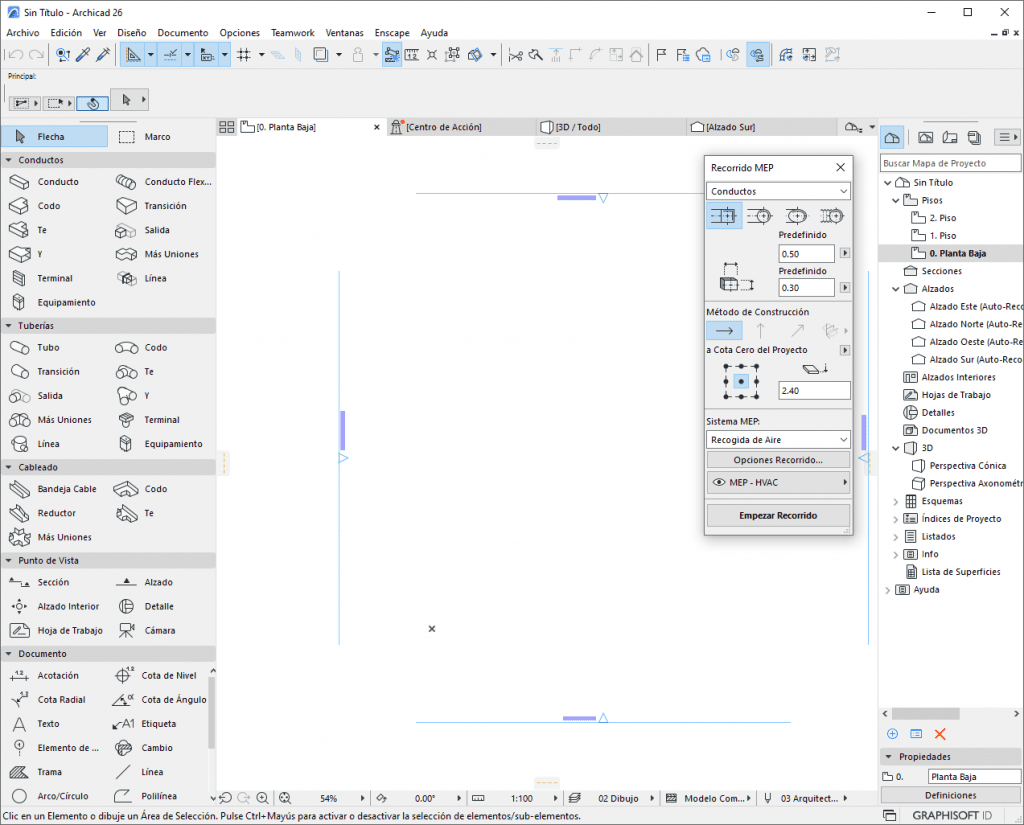
Task: Choose horizontal arrow construction method
Action: click(x=724, y=331)
